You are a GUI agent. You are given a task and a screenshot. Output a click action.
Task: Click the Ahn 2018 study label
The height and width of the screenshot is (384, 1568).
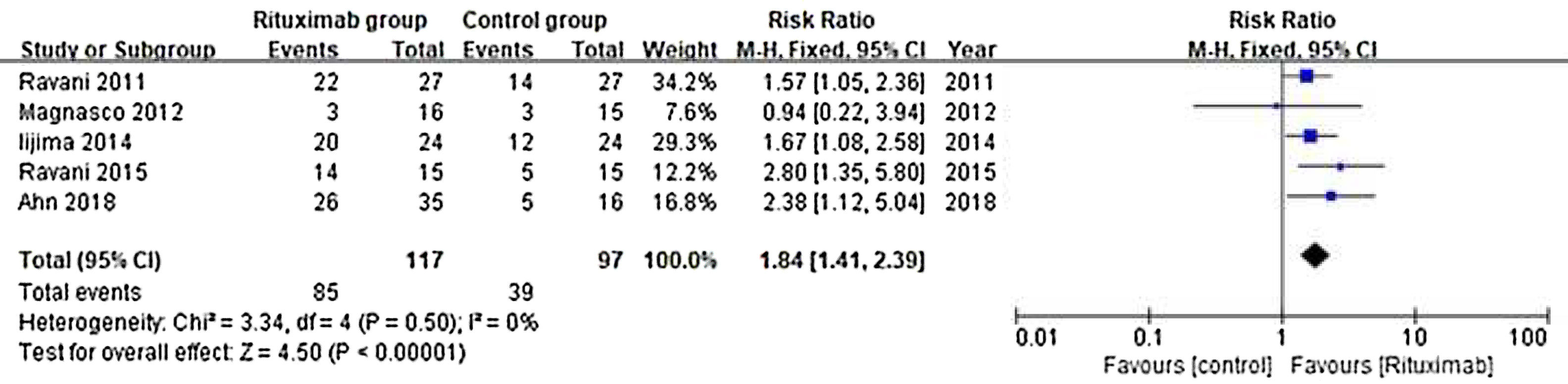tap(66, 202)
